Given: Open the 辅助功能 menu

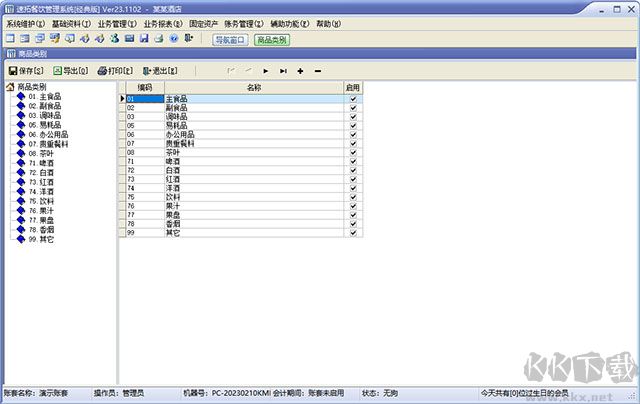Looking at the screenshot, I should coord(290,24).
